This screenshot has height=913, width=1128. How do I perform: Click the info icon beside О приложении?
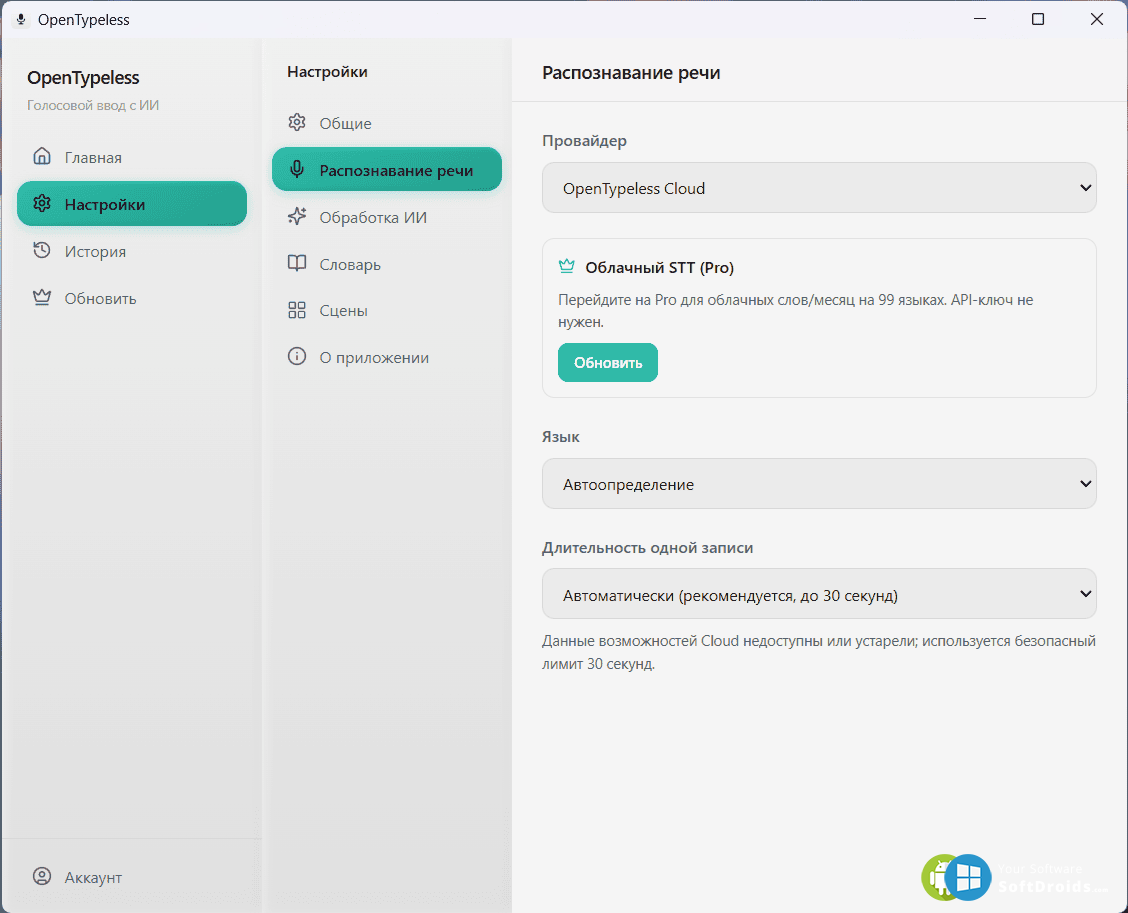[x=297, y=357]
